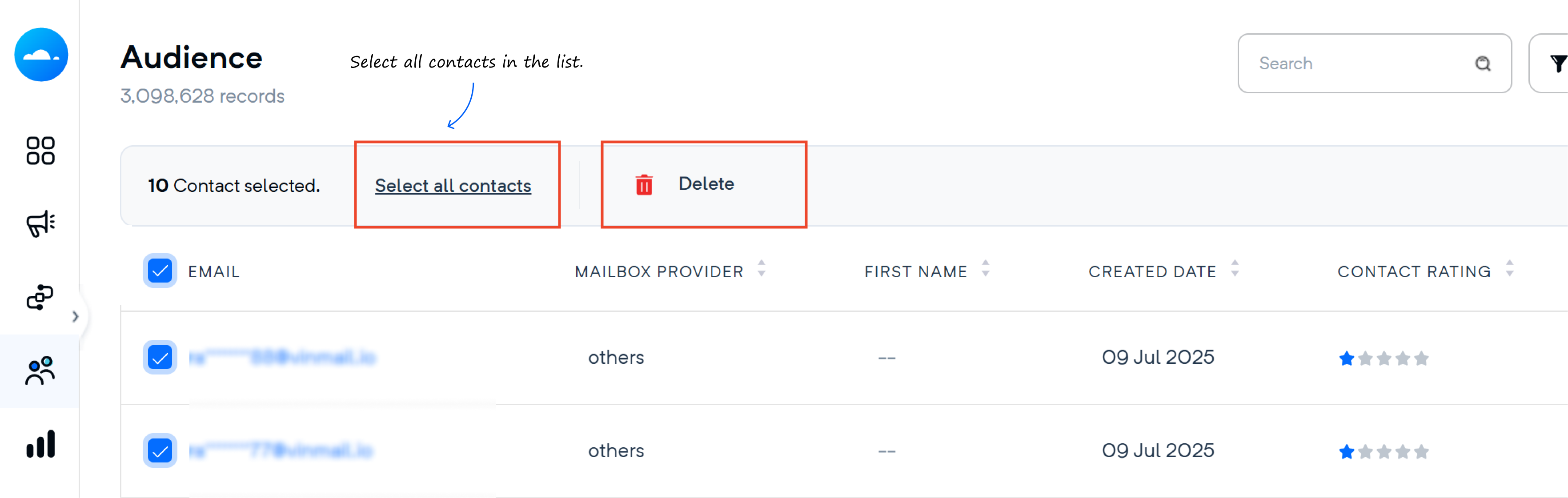Click into the Search input field

coord(1363,63)
